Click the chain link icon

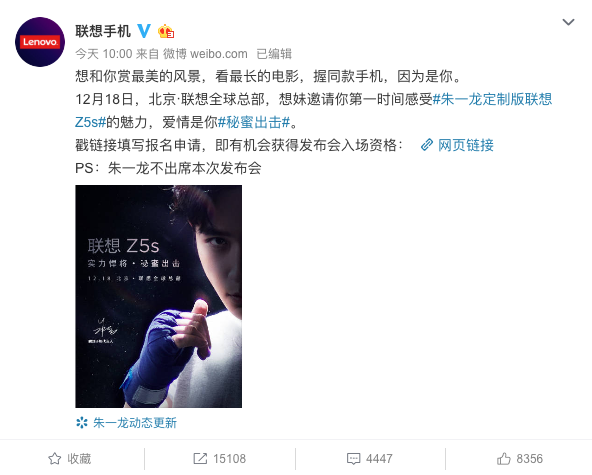coord(427,145)
